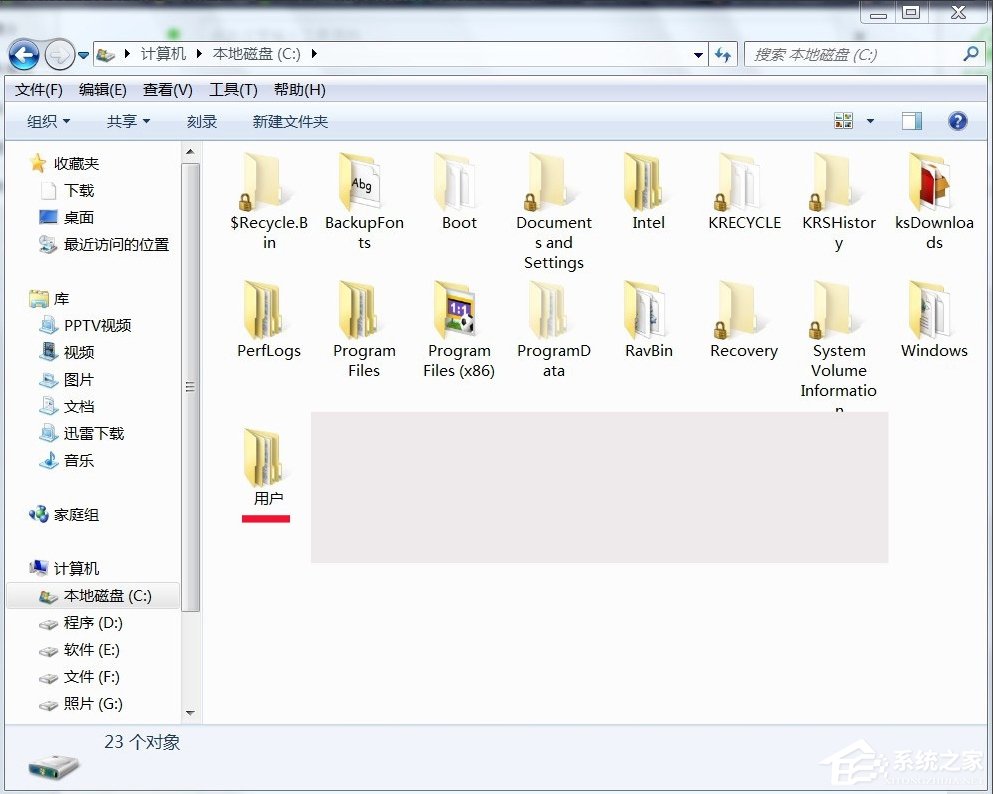993x794 pixels.
Task: Open the address bar history dropdown
Action: click(698, 55)
